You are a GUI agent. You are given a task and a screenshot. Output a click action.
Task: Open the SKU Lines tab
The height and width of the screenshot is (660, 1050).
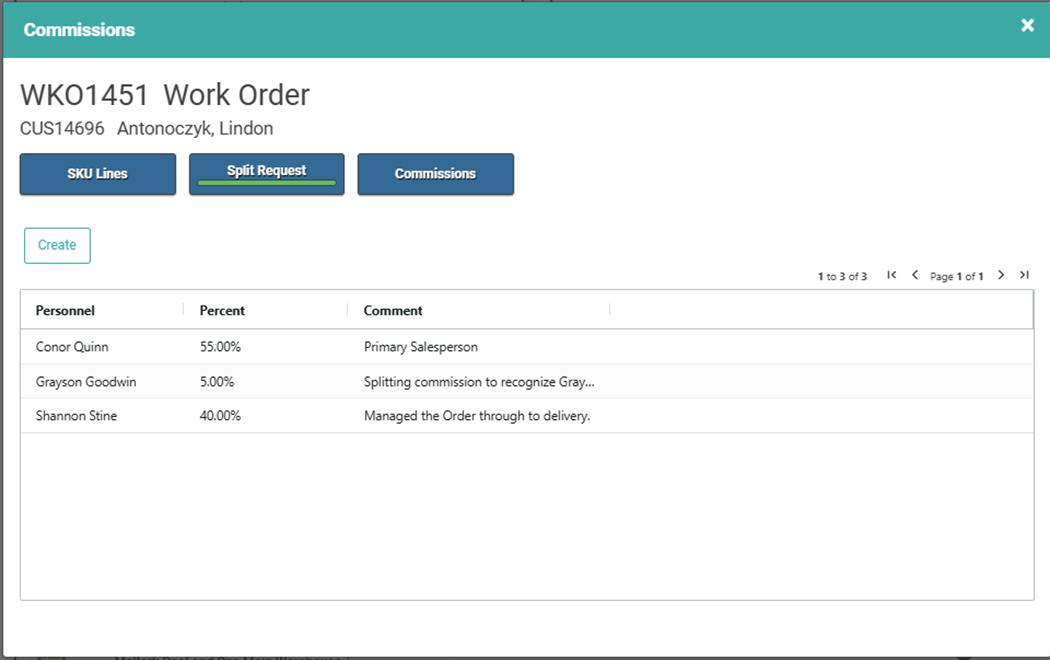pos(98,174)
